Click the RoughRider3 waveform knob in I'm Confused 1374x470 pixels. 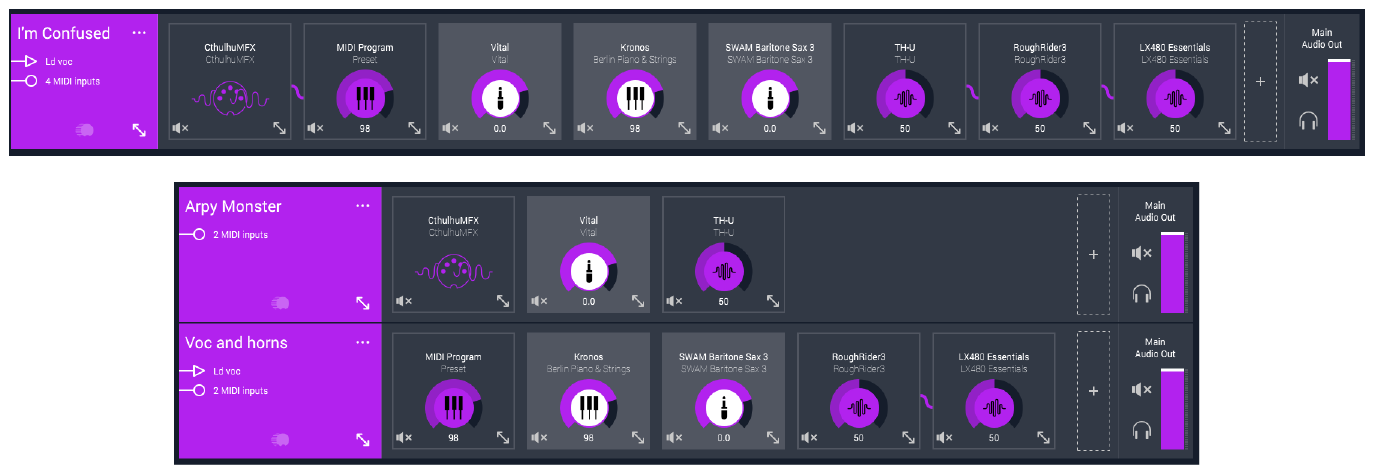[x=1039, y=98]
